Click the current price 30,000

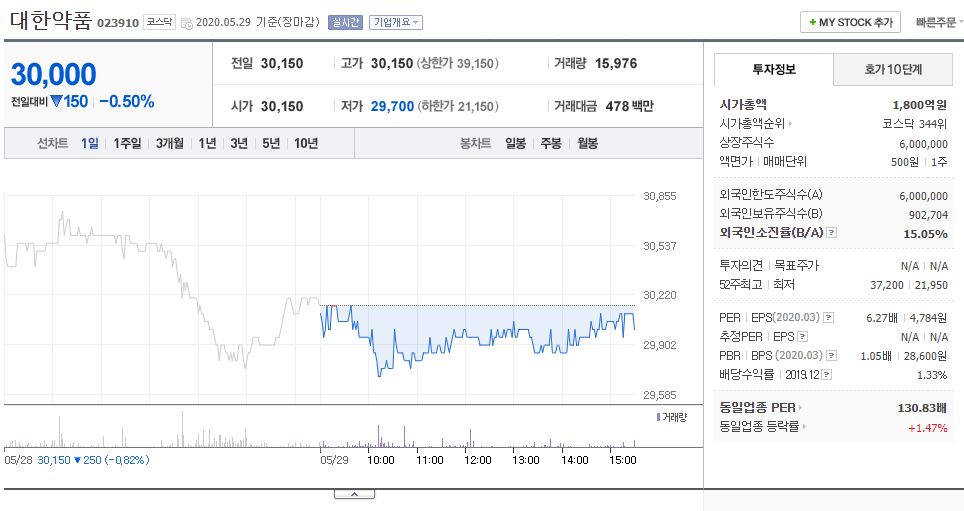pos(53,74)
